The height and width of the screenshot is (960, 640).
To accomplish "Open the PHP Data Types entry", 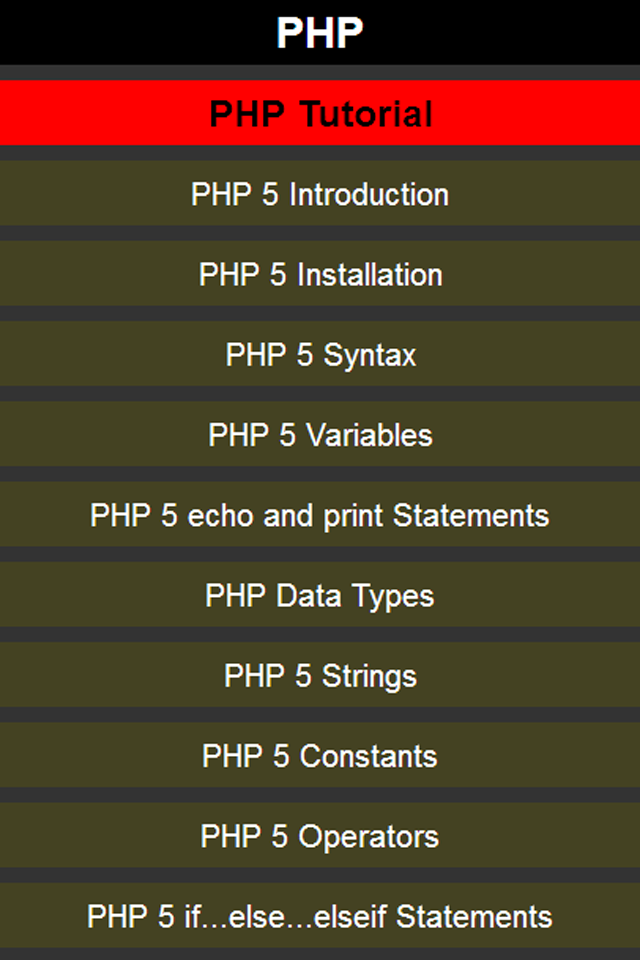I will tap(320, 594).
